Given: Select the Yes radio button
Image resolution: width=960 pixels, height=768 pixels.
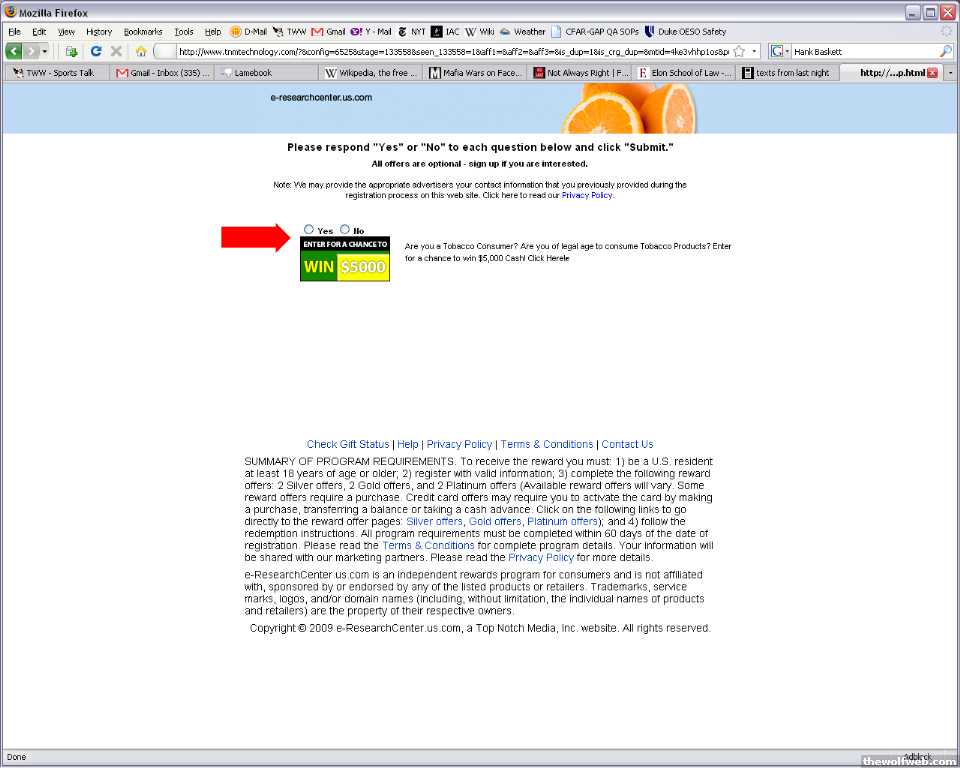Looking at the screenshot, I should click(x=309, y=230).
